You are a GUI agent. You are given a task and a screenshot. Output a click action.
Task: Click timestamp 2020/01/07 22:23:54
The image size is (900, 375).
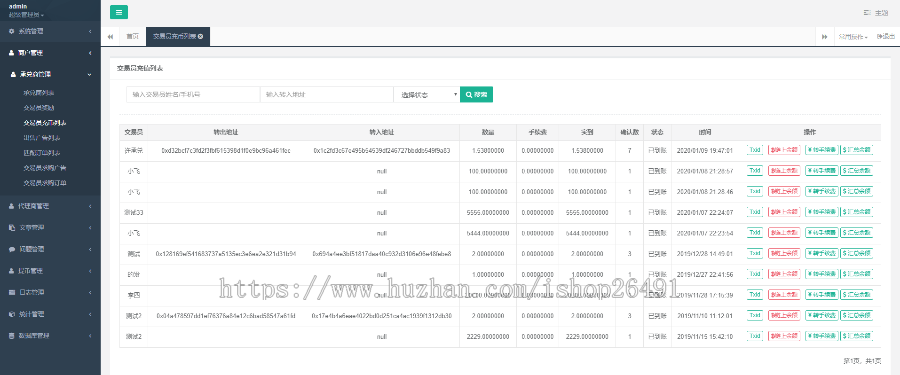[x=705, y=233]
